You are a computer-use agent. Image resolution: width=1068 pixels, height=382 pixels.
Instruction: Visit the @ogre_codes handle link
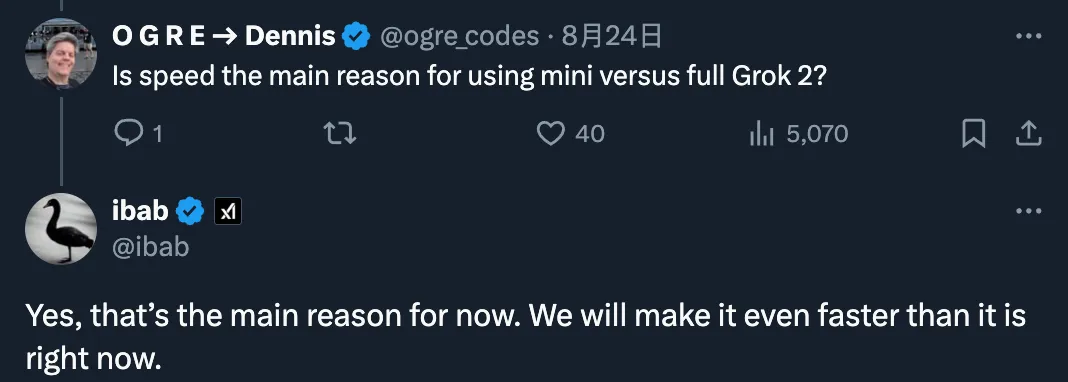tap(458, 36)
